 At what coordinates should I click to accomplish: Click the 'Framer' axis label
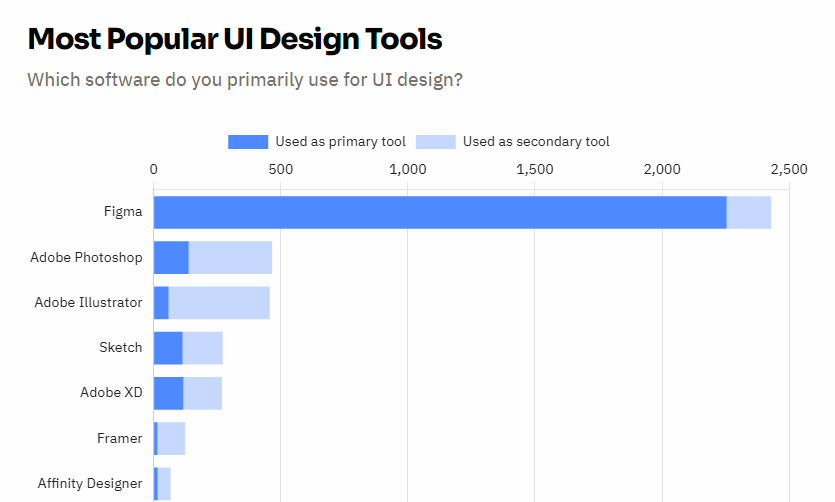120,439
